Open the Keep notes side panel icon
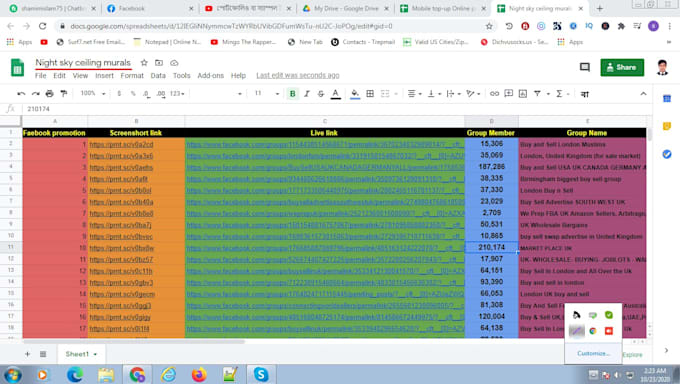Viewport: 680px width, 384px height. pos(667,126)
